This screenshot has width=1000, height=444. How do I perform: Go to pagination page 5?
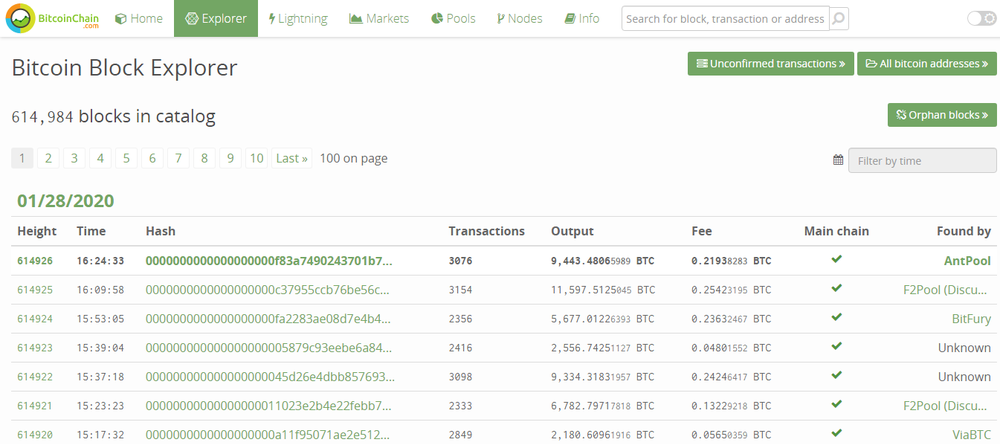click(126, 158)
